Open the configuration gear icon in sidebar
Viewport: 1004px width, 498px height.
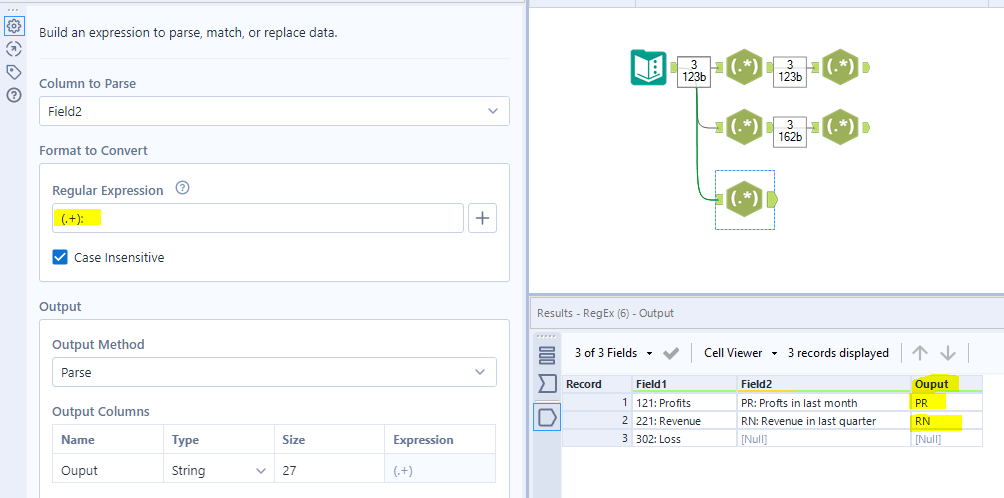point(14,27)
